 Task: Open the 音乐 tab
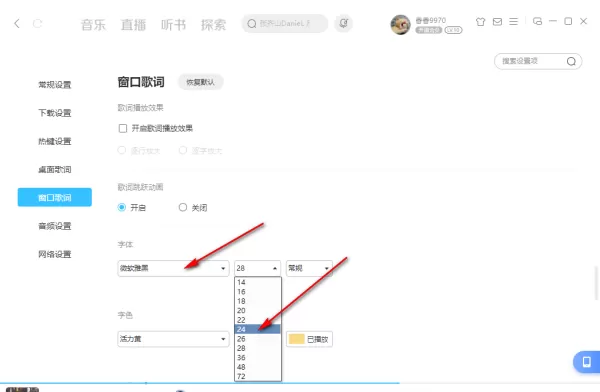pyautogui.click(x=93, y=25)
